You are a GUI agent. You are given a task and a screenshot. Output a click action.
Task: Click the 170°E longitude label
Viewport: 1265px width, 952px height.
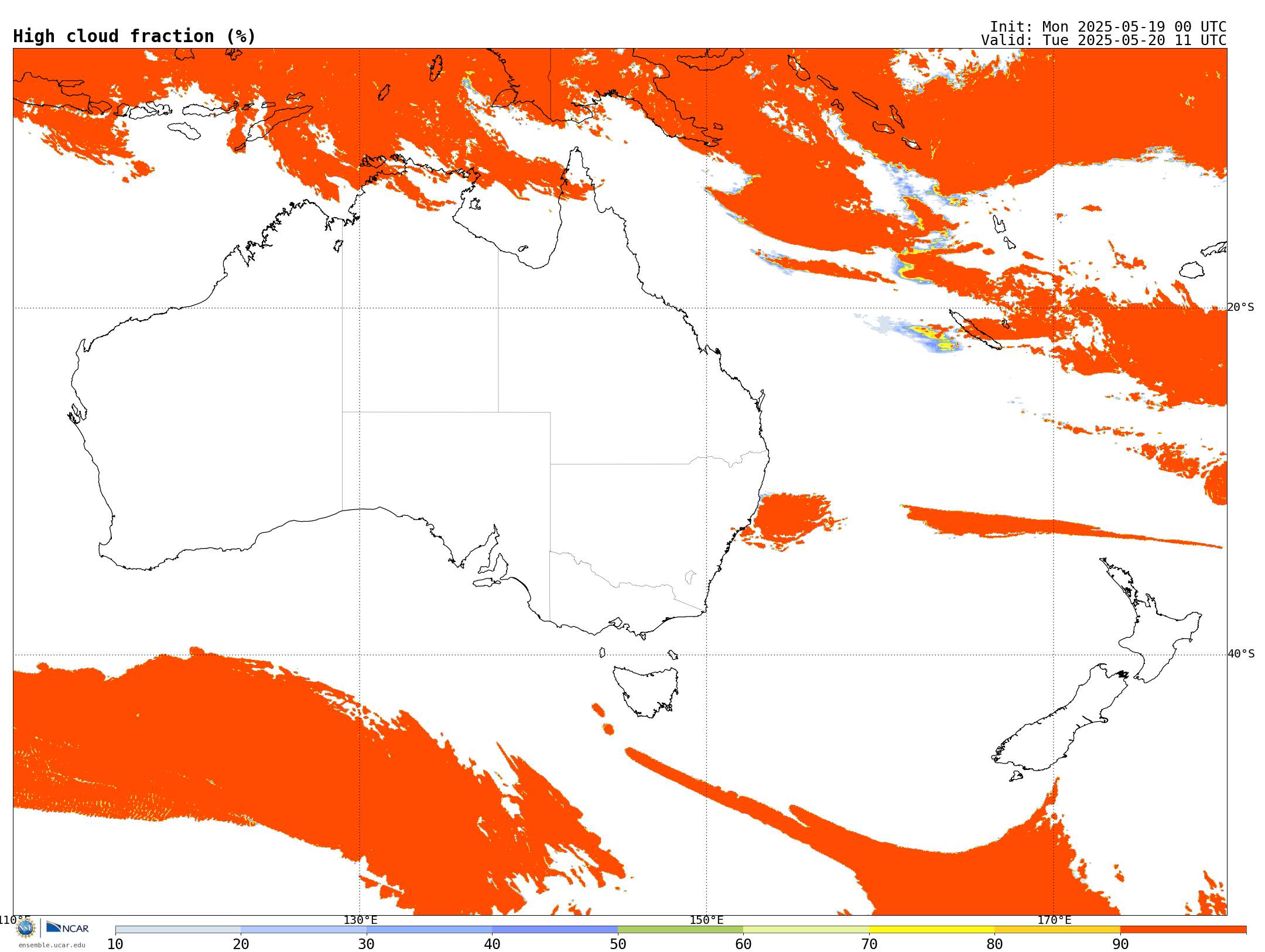click(x=1054, y=920)
